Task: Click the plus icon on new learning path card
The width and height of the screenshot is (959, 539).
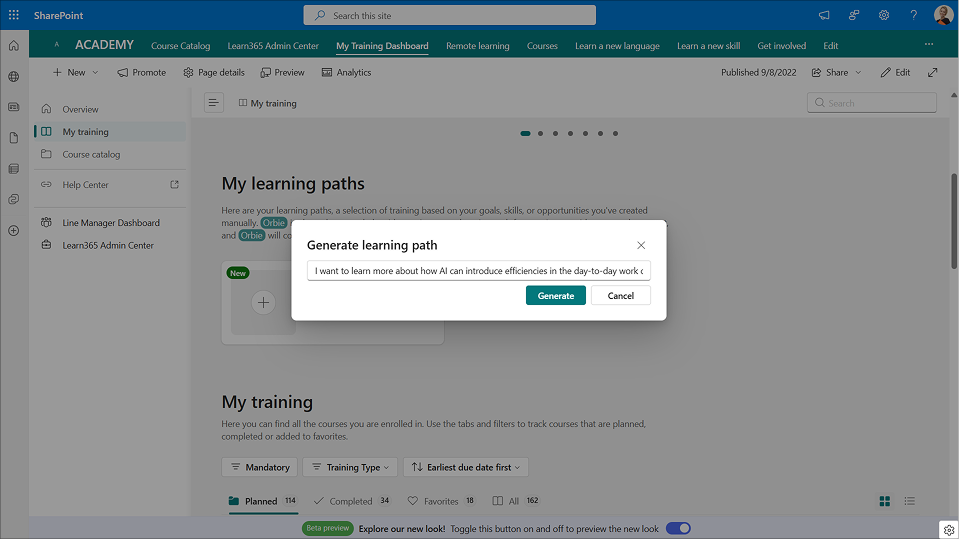Action: click(x=263, y=302)
